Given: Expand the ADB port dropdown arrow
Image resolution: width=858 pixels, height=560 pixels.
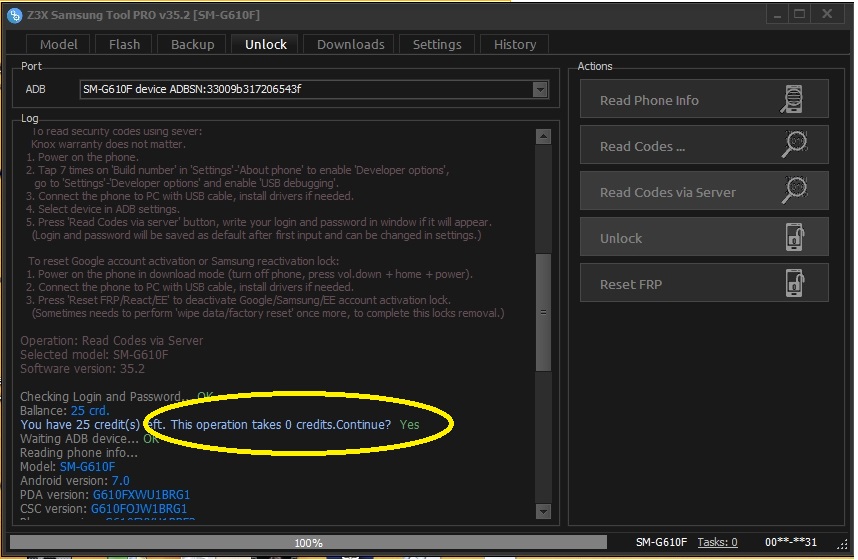Looking at the screenshot, I should pos(540,89).
